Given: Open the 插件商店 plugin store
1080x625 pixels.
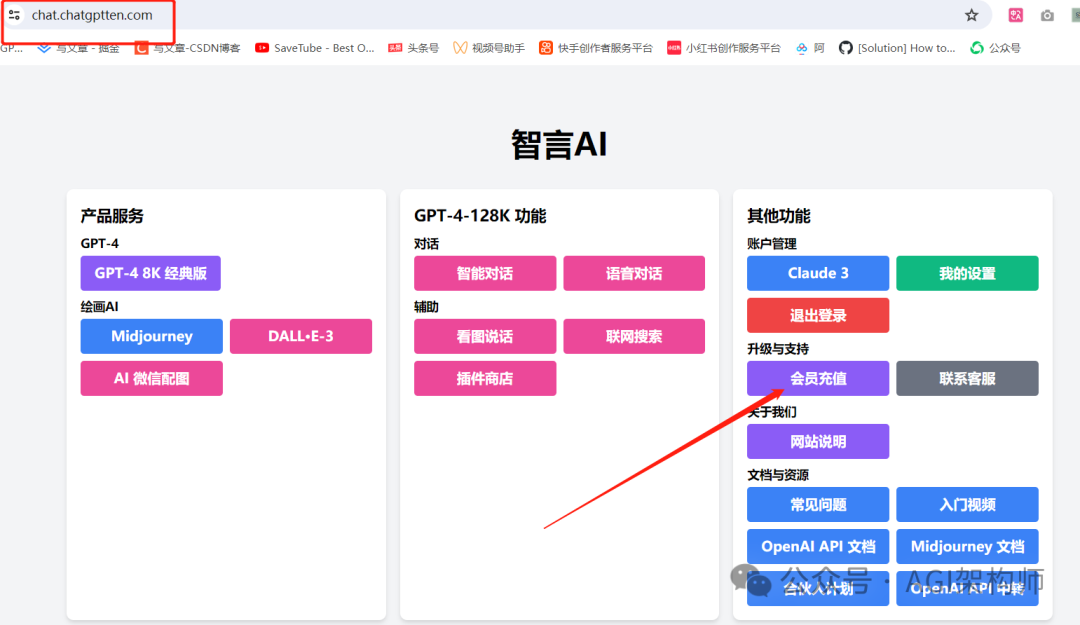Looking at the screenshot, I should pos(485,378).
